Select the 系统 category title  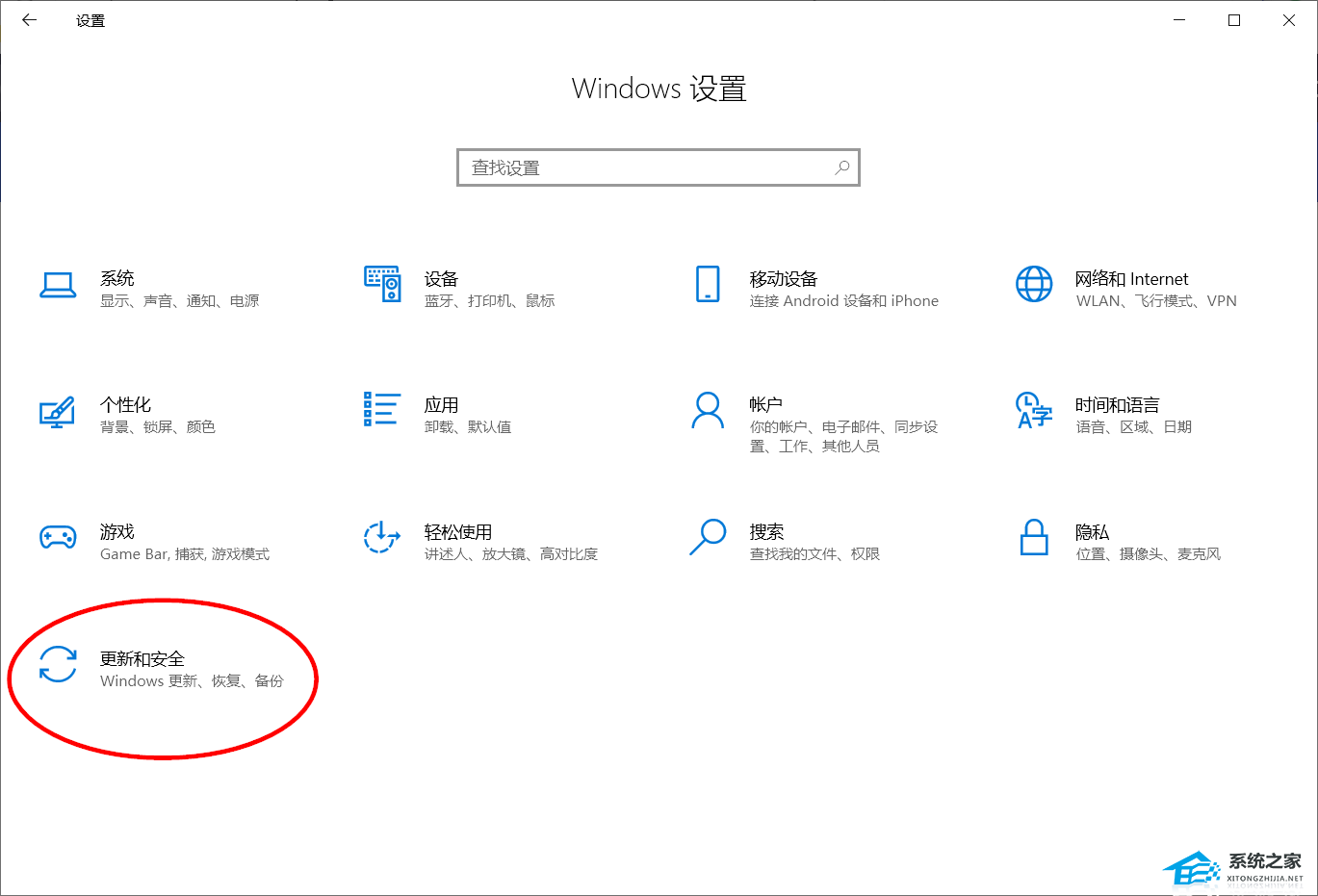(117, 278)
